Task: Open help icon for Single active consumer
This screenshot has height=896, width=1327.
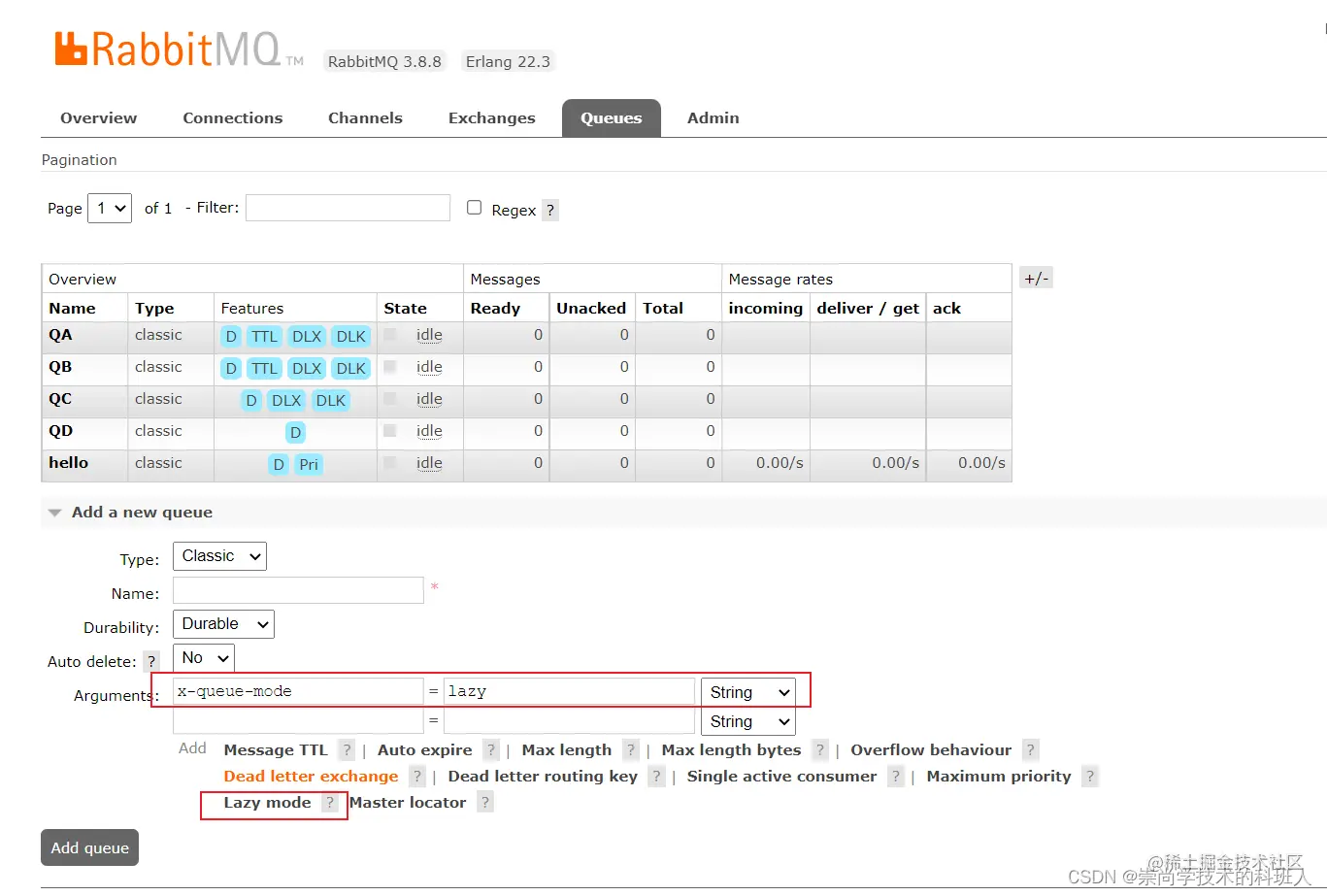Action: tap(896, 776)
